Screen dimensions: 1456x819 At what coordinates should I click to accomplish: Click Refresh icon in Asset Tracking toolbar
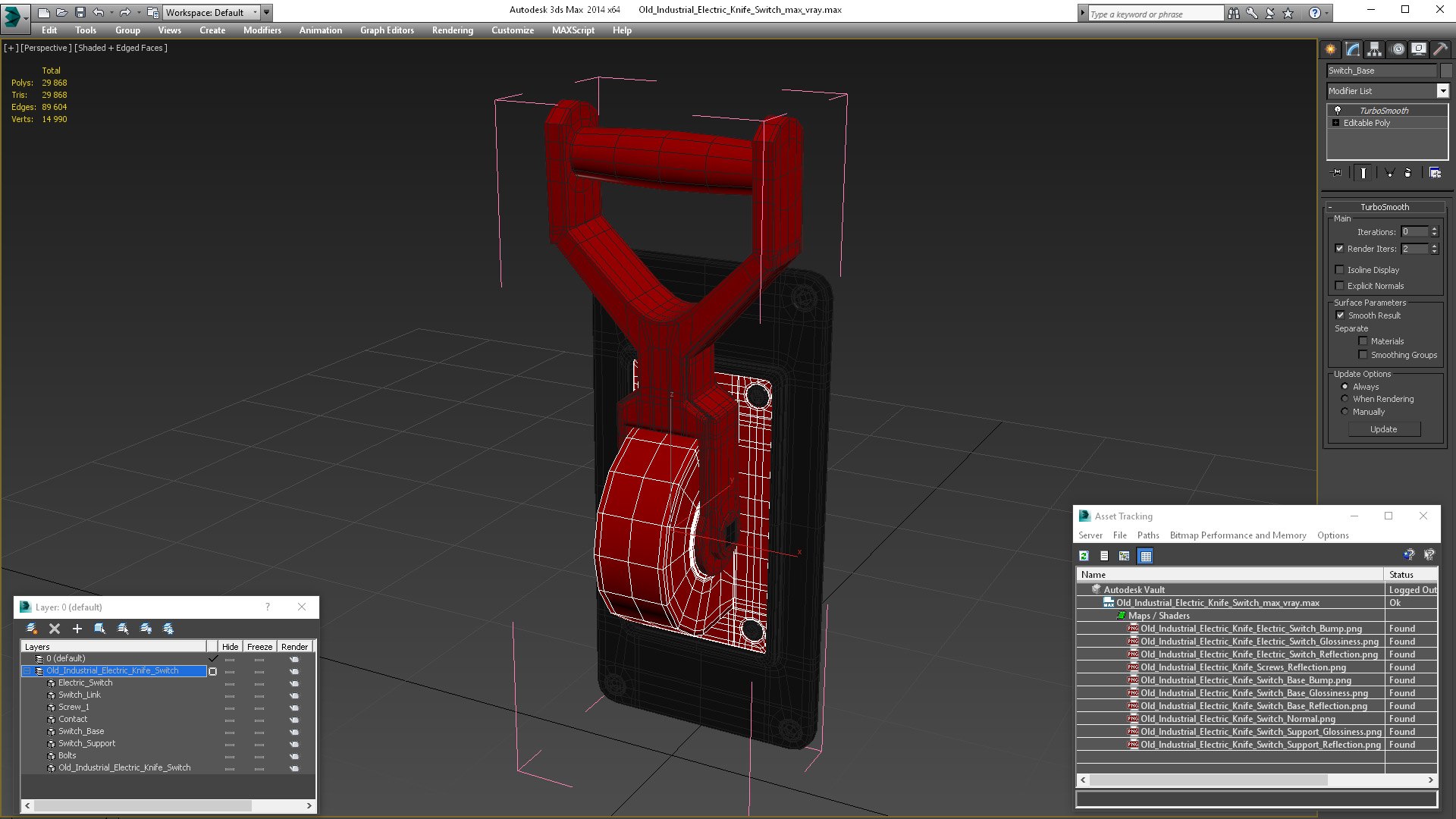[1084, 556]
